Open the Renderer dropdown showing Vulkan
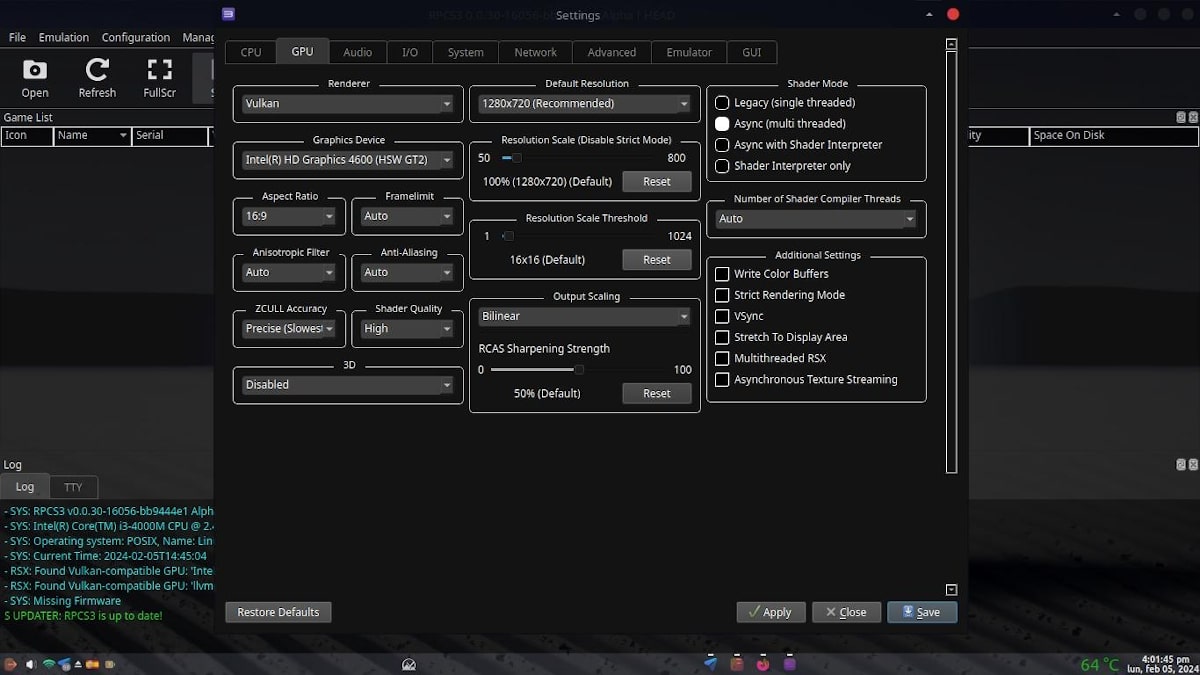This screenshot has width=1200, height=675. (347, 103)
